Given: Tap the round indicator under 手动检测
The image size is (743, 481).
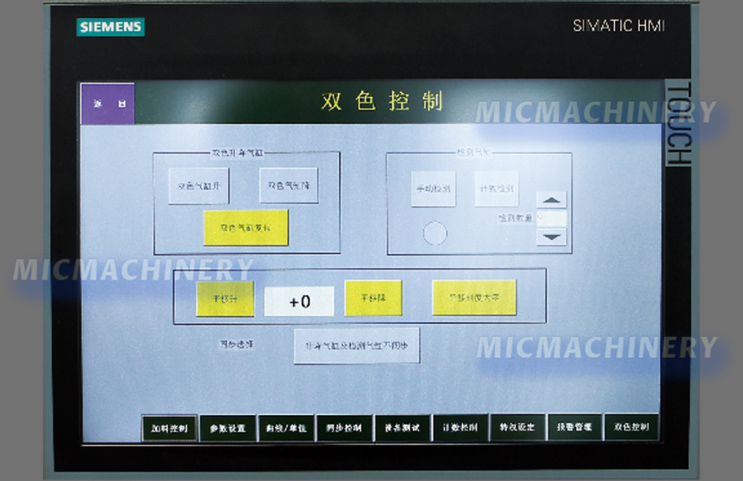Looking at the screenshot, I should 435,233.
